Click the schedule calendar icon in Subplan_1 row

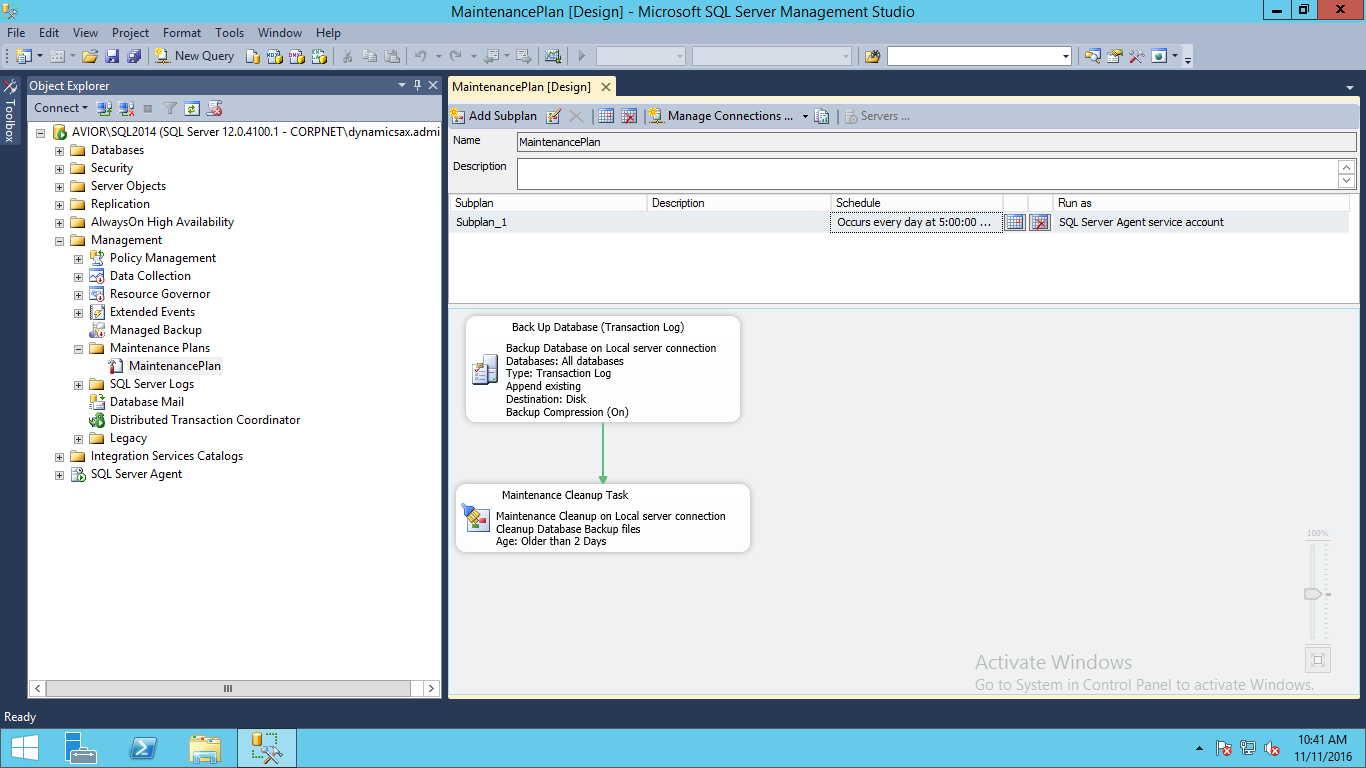(1014, 223)
